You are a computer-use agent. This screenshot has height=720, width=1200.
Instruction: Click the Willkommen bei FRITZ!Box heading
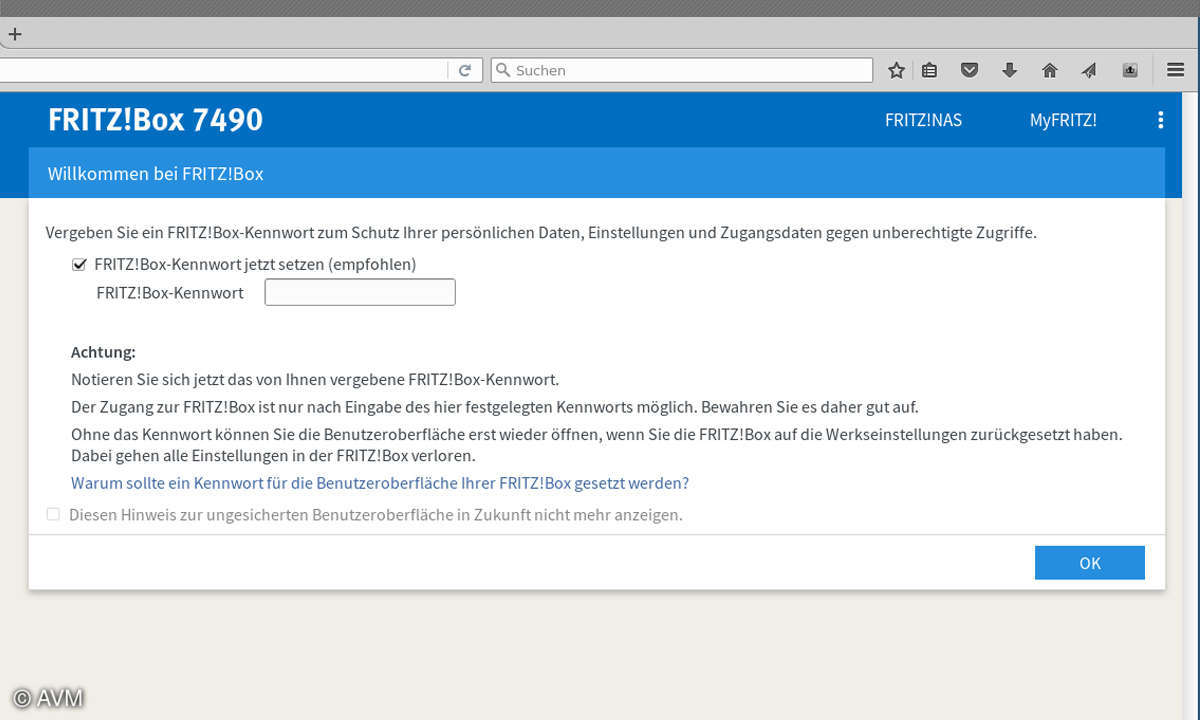tap(155, 174)
